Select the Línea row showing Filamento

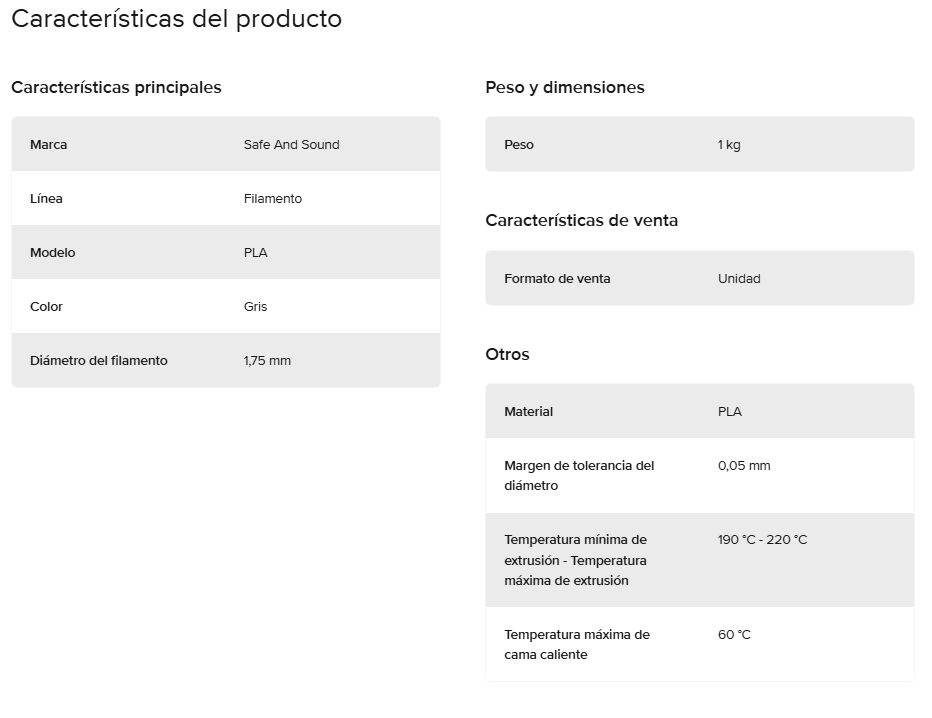(226, 199)
